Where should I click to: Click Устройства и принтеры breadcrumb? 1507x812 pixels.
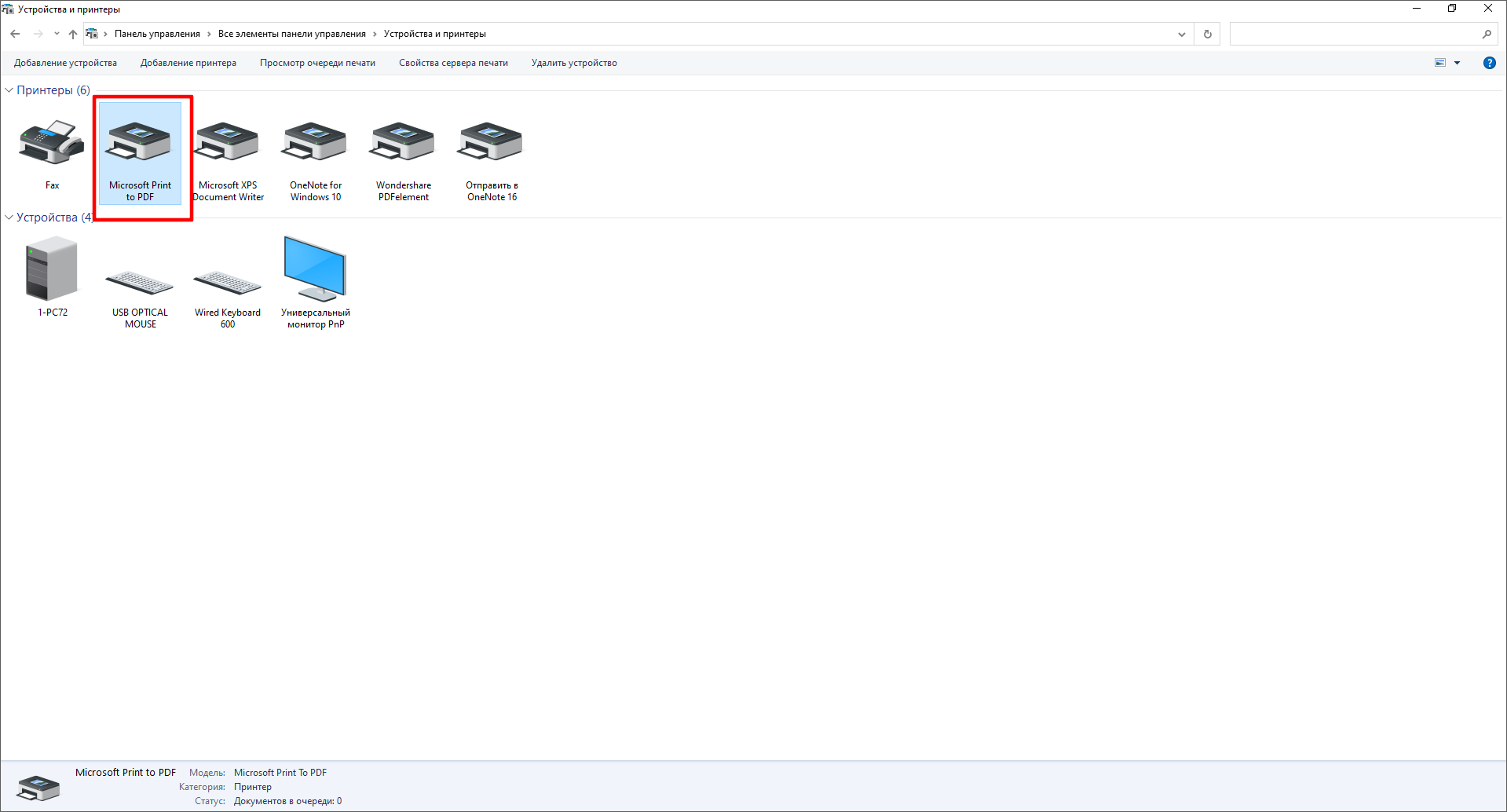coord(435,34)
